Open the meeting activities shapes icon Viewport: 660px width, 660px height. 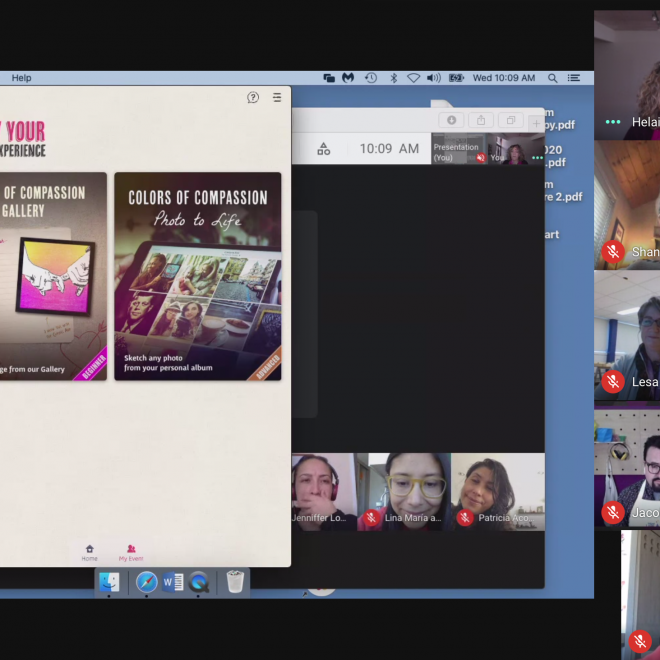pos(324,149)
